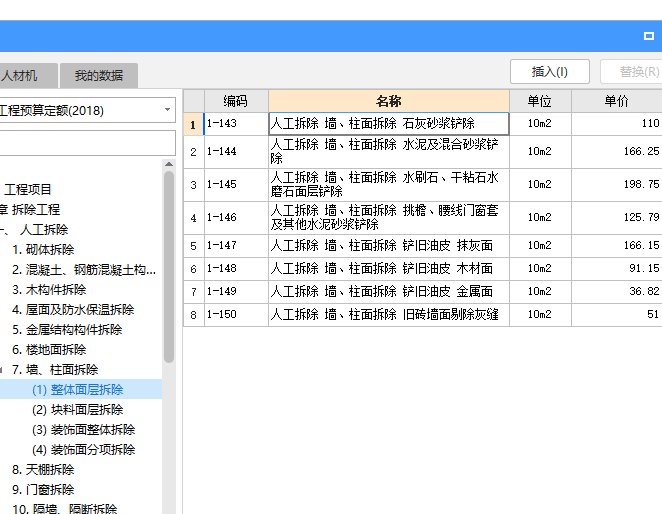The image size is (662, 514).
Task: Click code cell 1-148
Action: [236, 269]
